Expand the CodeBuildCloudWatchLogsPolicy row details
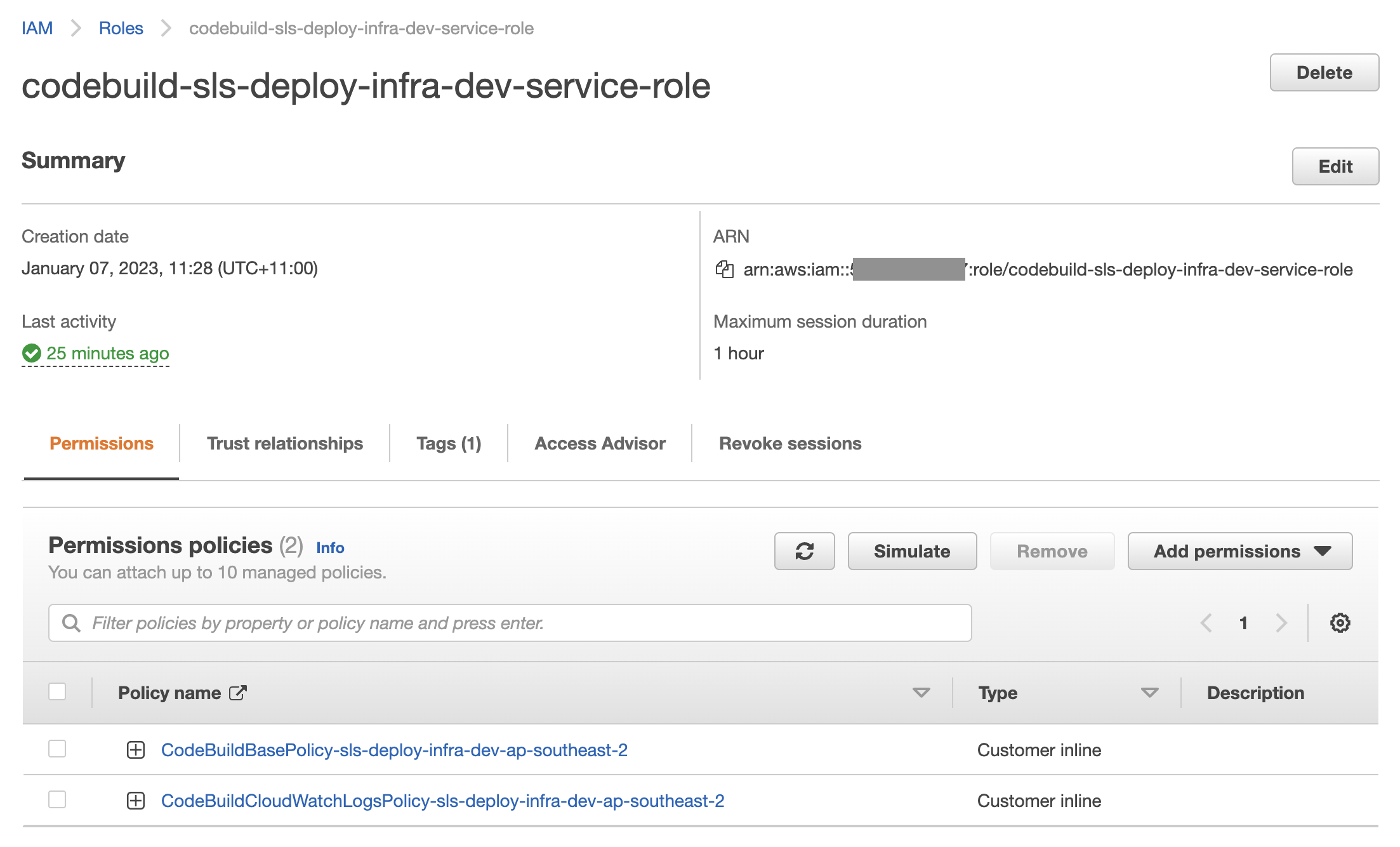1400x847 pixels. [136, 801]
